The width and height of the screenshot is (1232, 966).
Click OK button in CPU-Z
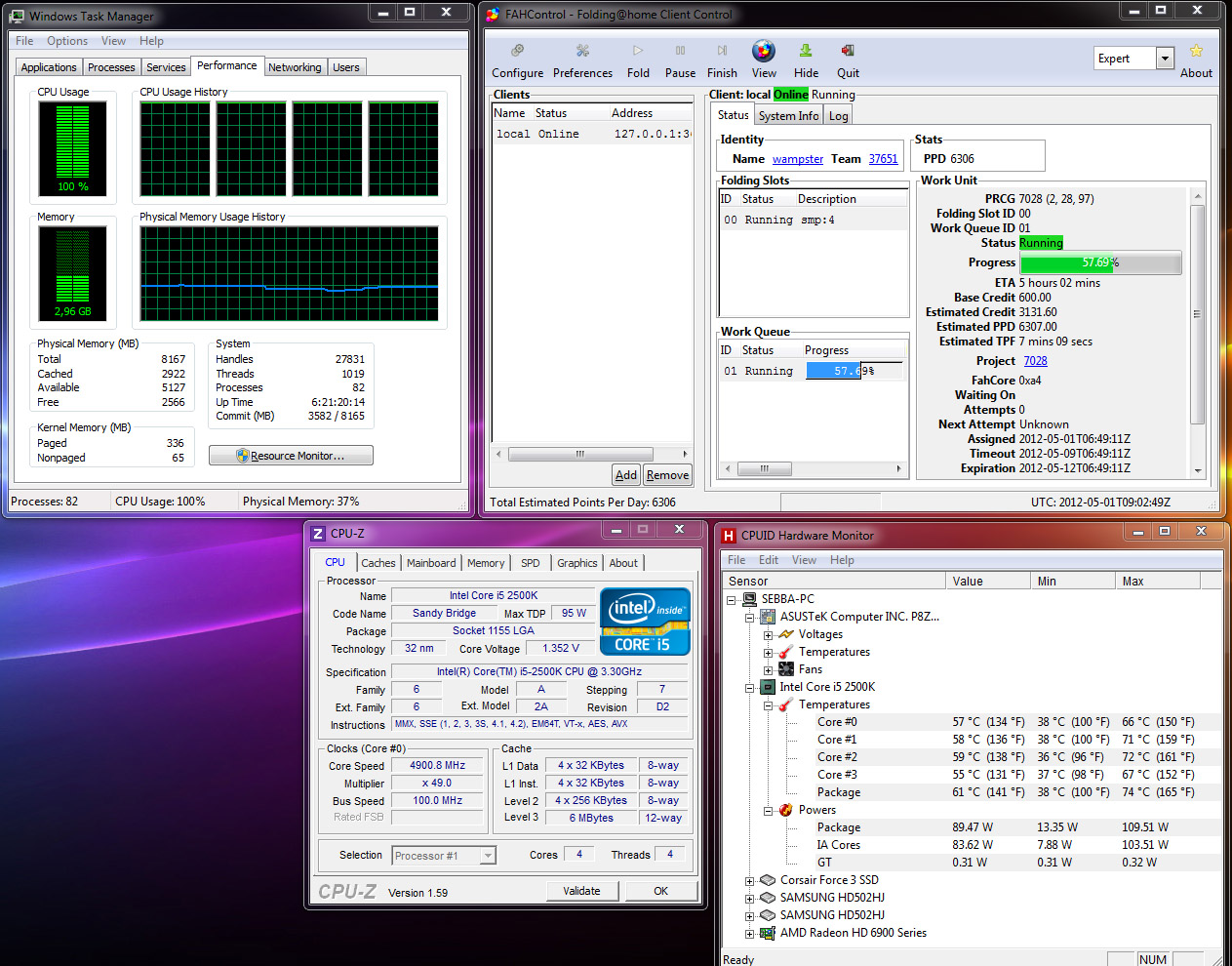coord(660,891)
